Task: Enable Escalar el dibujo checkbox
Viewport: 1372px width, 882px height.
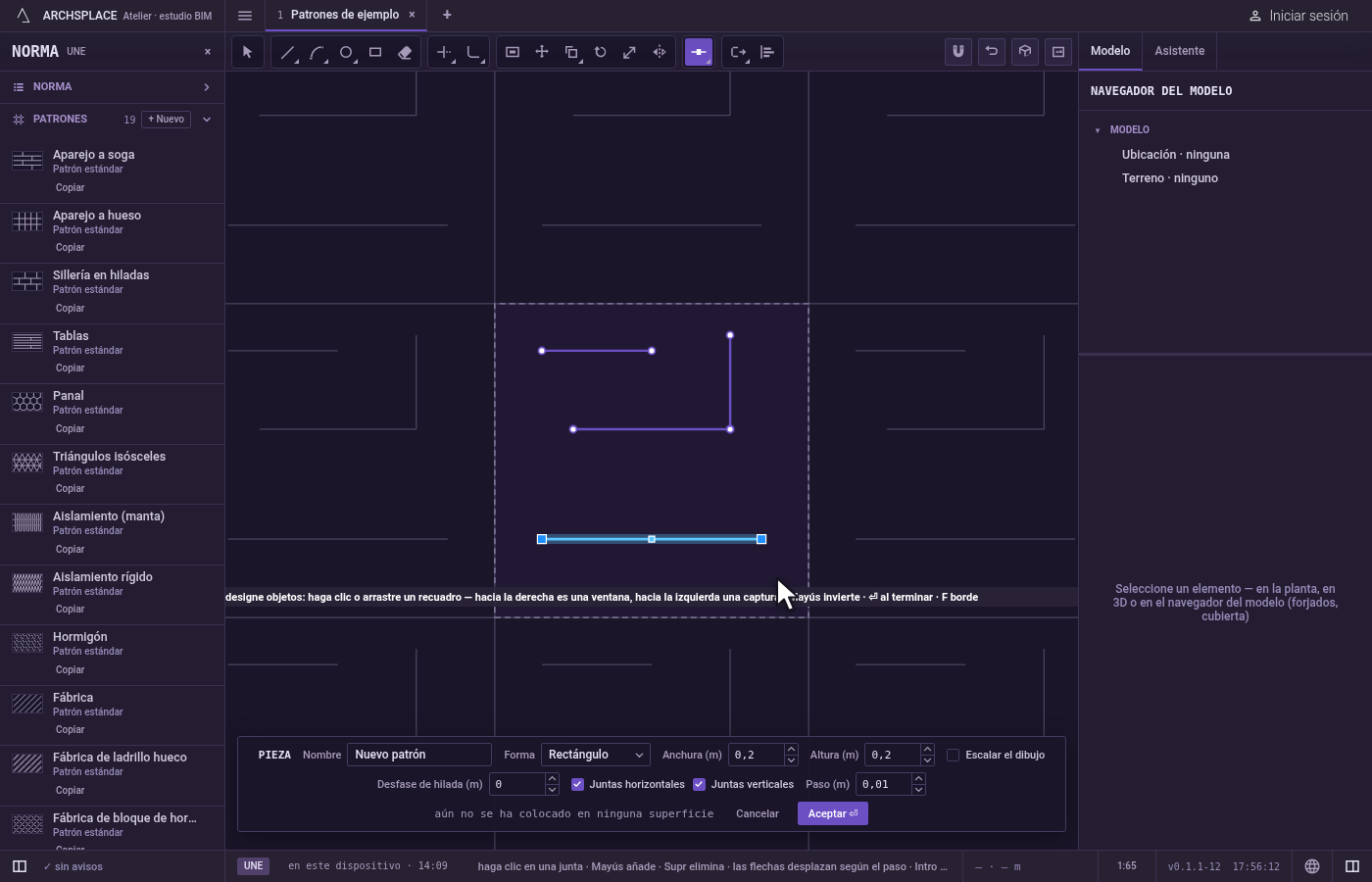Action: (953, 755)
